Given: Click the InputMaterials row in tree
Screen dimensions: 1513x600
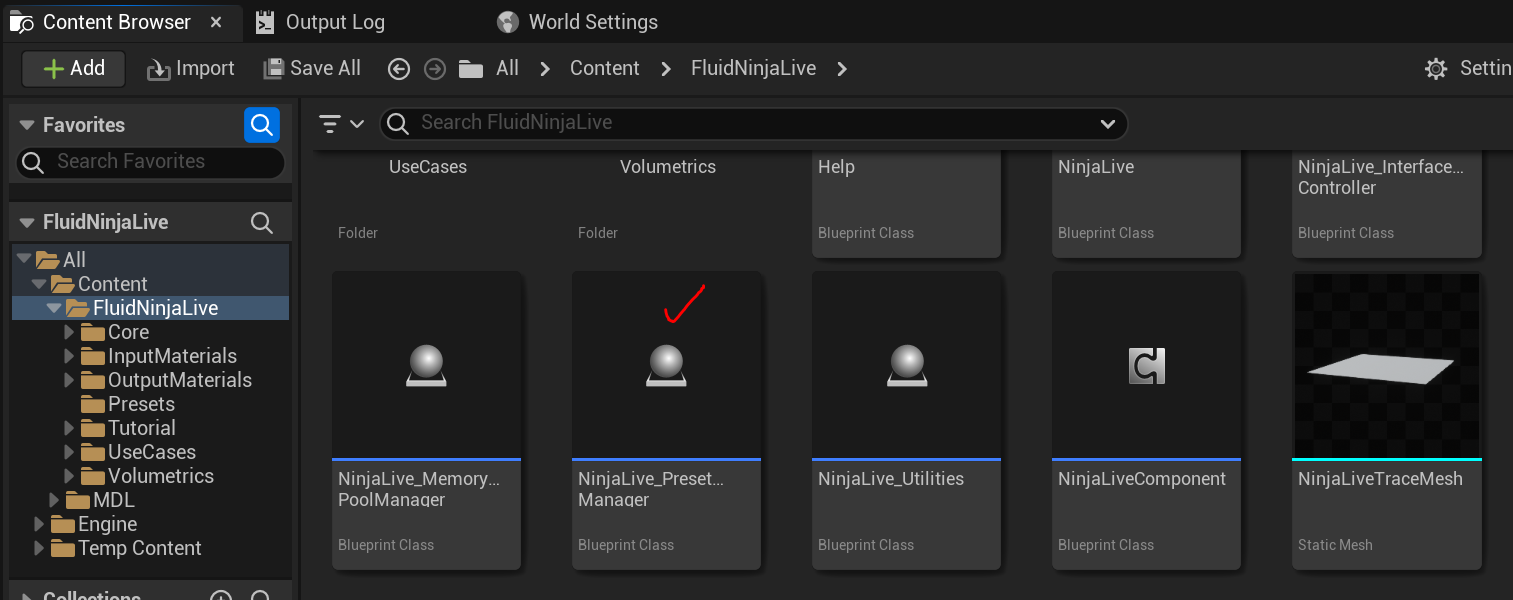Looking at the screenshot, I should pos(150,356).
